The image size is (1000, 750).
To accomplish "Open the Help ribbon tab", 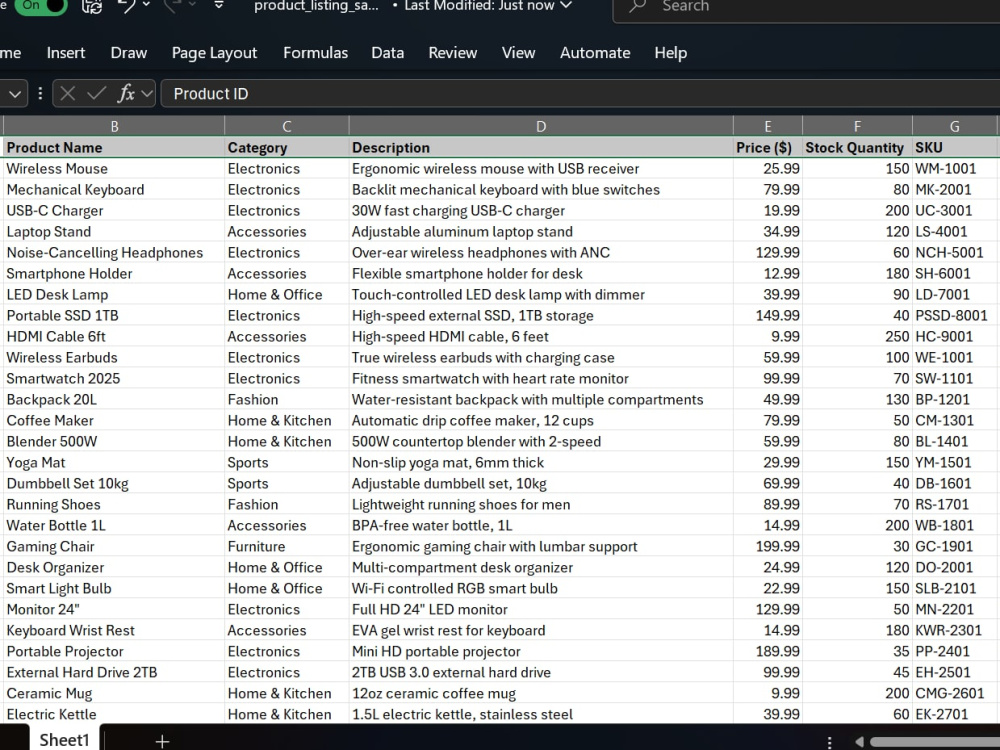I will pyautogui.click(x=671, y=53).
